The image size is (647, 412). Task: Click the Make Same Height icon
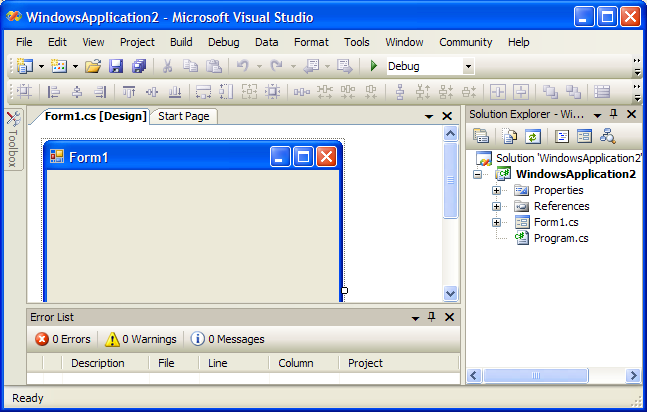(226, 92)
